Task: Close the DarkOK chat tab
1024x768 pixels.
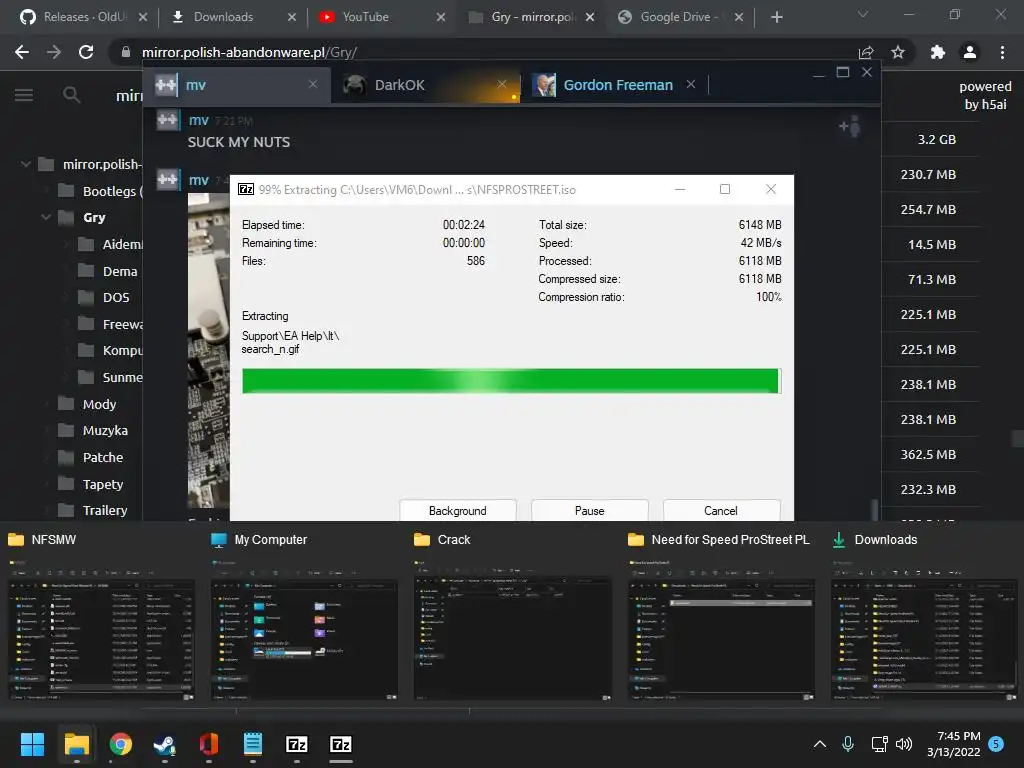Action: [x=502, y=84]
